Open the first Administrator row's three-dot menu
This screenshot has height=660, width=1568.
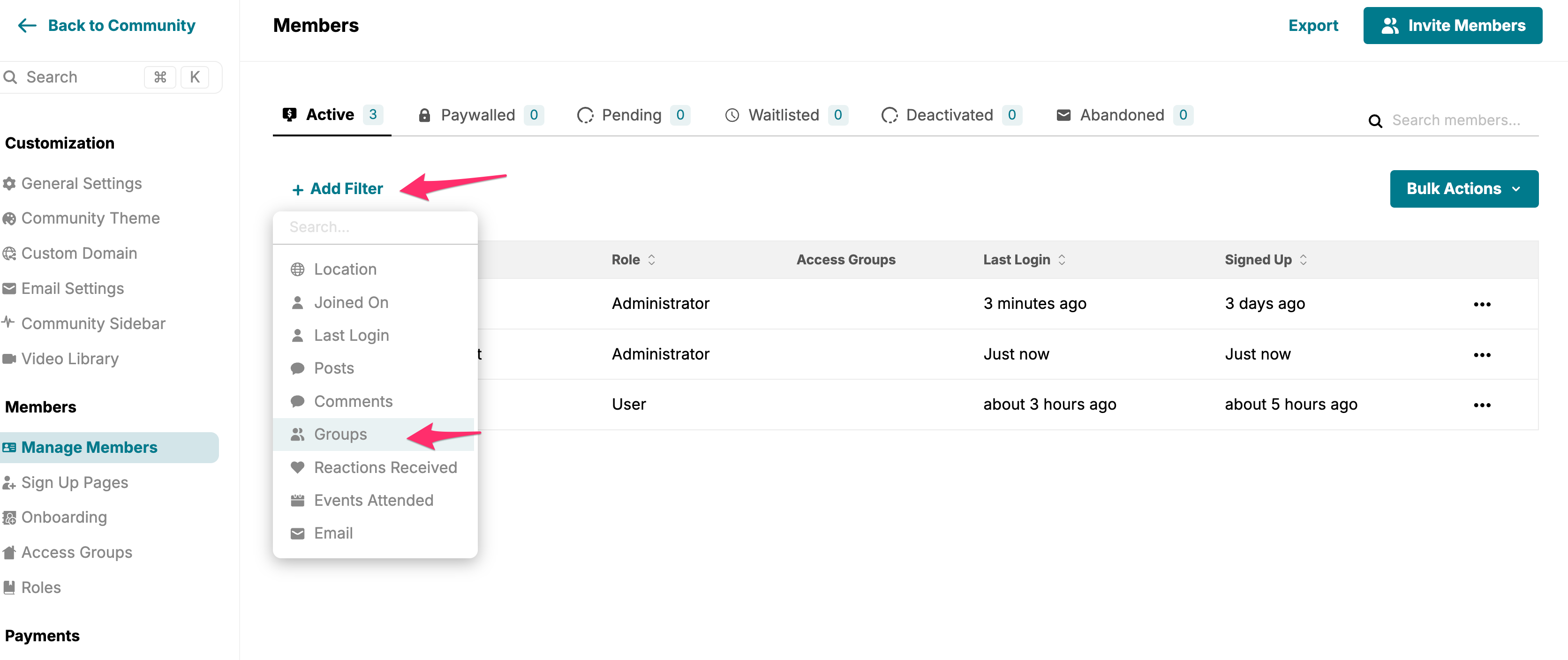1482,304
